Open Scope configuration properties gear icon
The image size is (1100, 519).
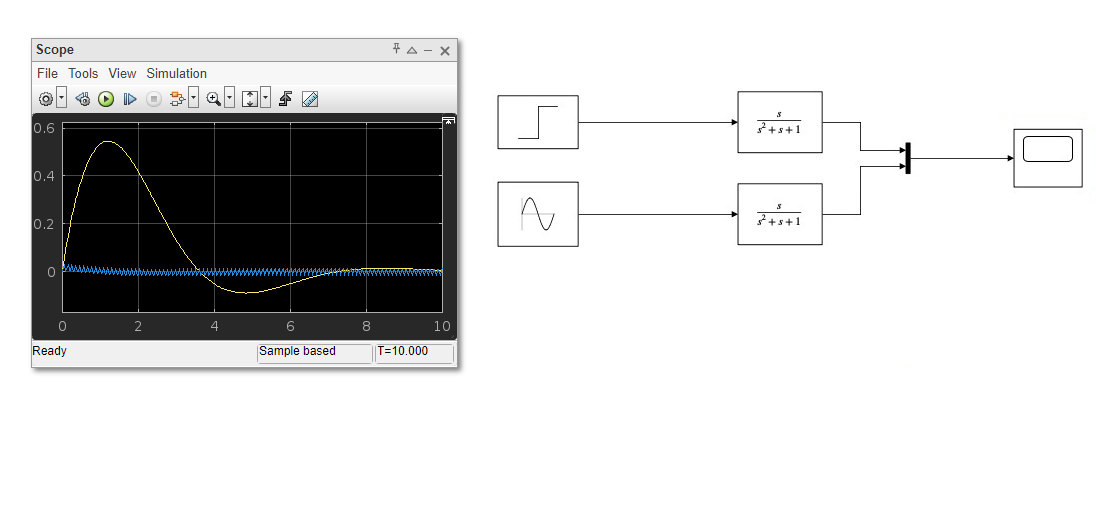point(46,99)
